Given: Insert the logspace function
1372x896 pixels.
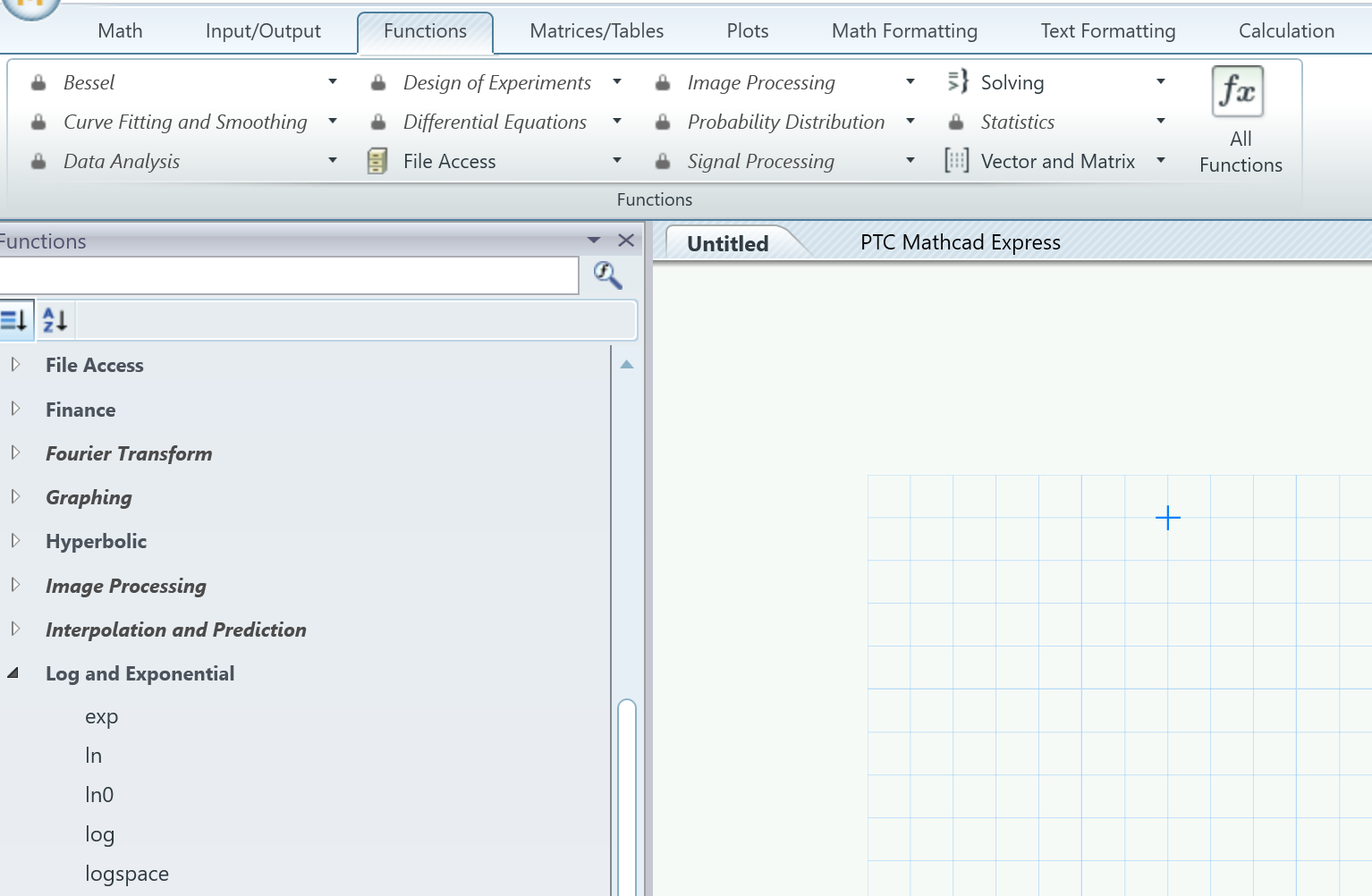Looking at the screenshot, I should (x=127, y=874).
